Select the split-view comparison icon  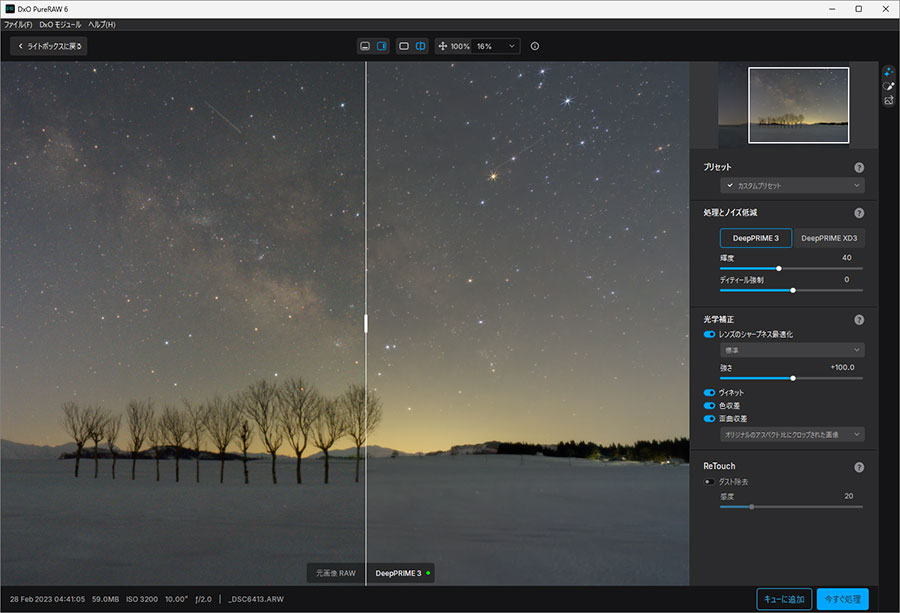point(382,45)
